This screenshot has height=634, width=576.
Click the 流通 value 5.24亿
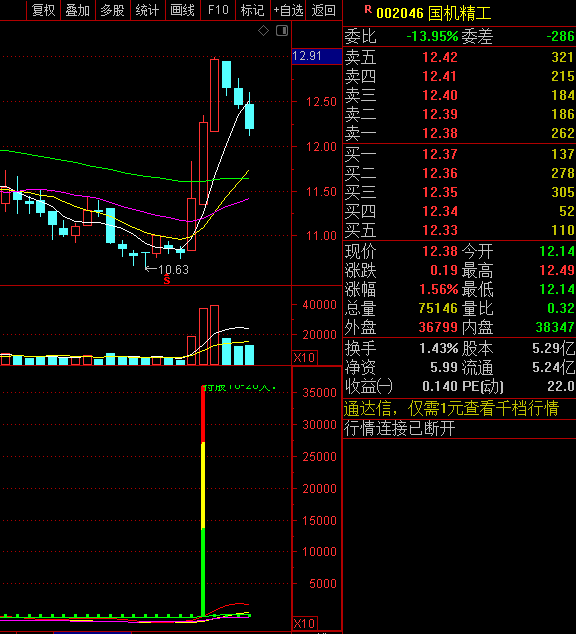(x=553, y=368)
